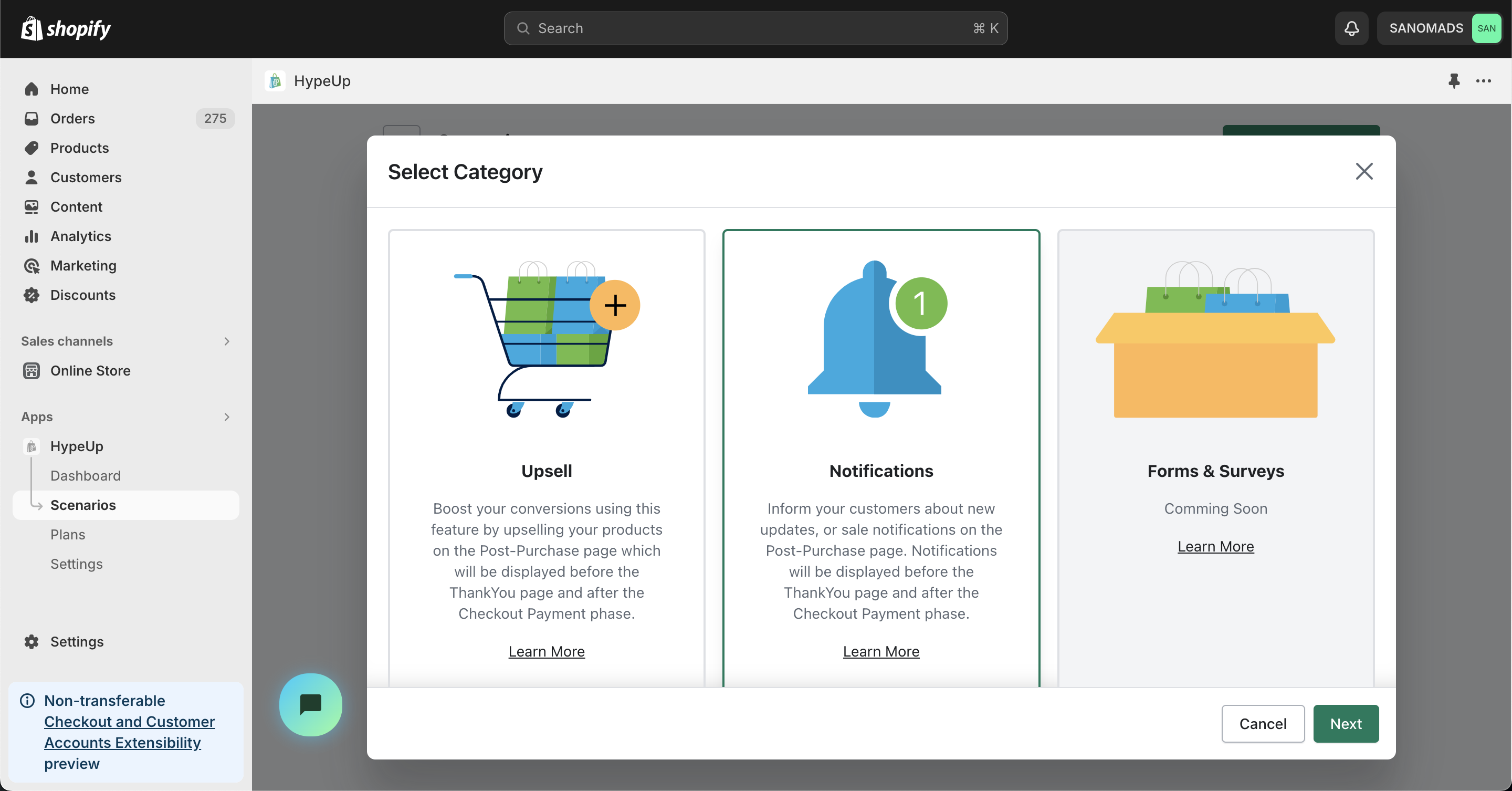Click the Discounts badge icon
Screen dimensions: 1512x791
[x=31, y=295]
